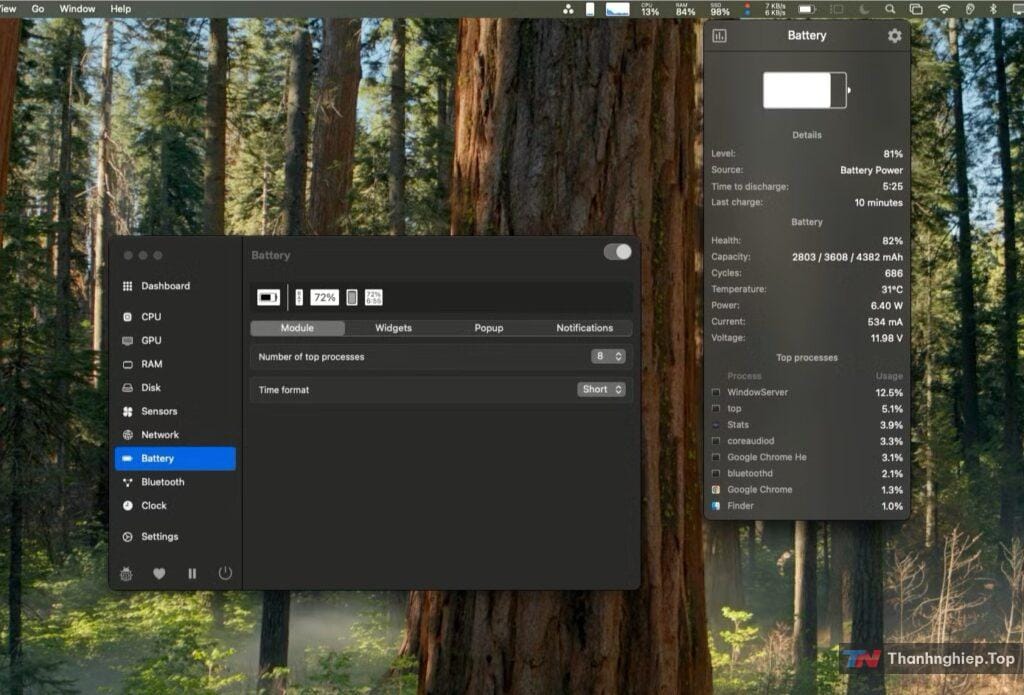This screenshot has width=1024, height=695.
Task: Open Settings in the Stats sidebar
Action: point(175,536)
